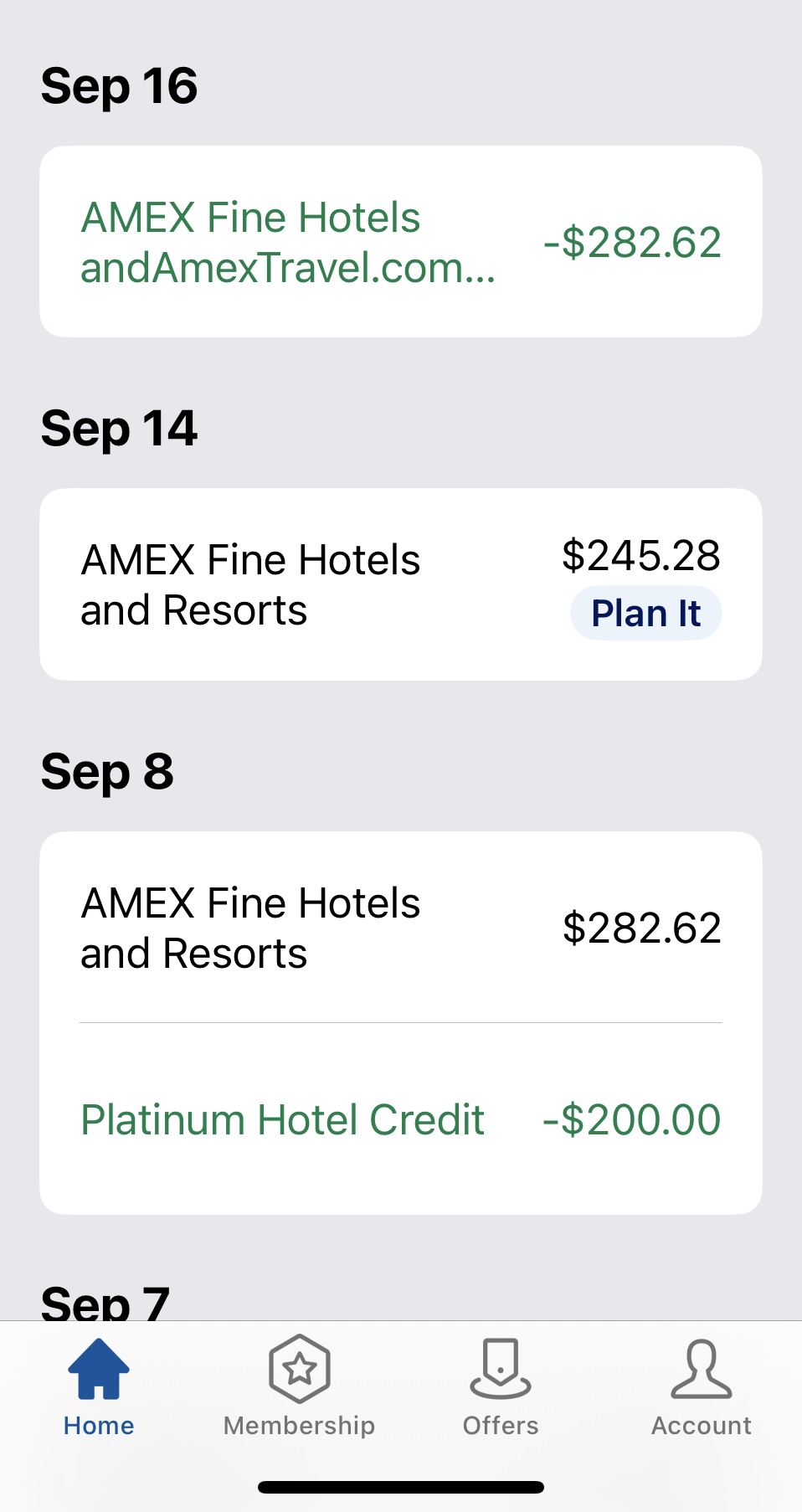This screenshot has height=1512, width=802.
Task: Tap the -$282.62 credit amount
Action: click(x=632, y=243)
